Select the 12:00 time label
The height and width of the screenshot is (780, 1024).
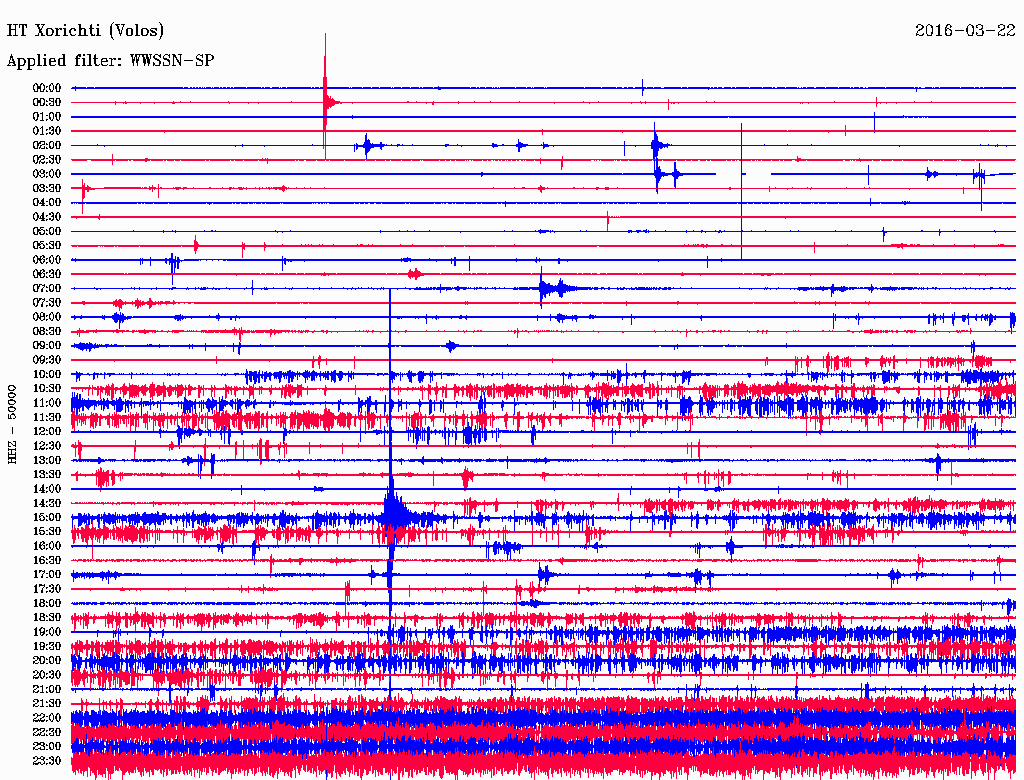pos(47,431)
